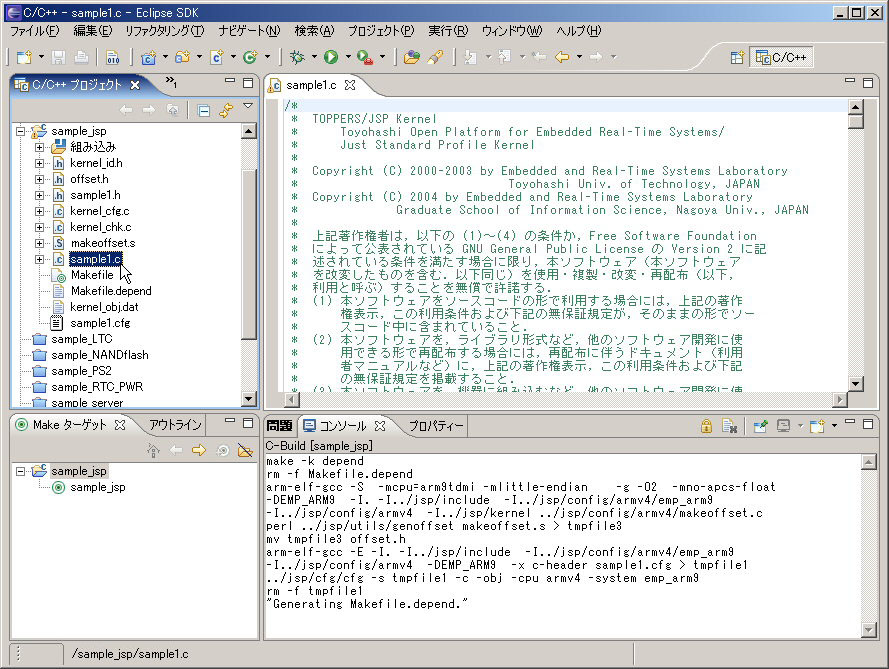
Task: Maximize the console panel
Action: pos(867,424)
